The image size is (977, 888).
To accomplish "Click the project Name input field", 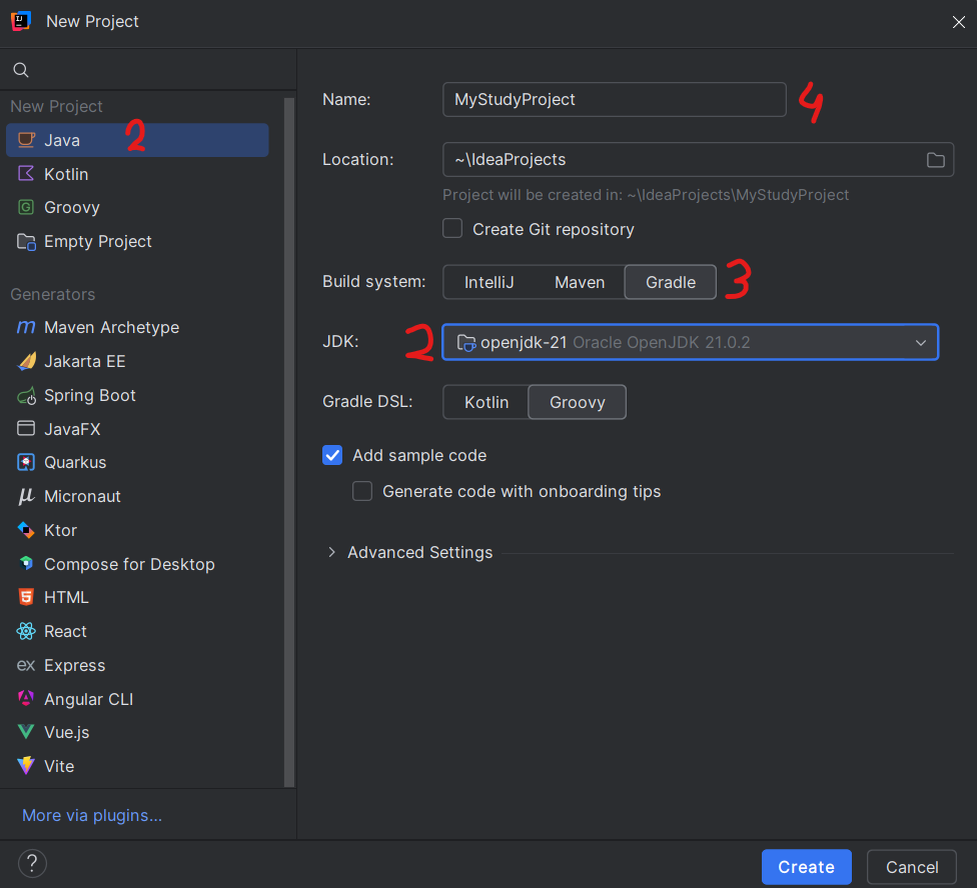I will click(614, 100).
